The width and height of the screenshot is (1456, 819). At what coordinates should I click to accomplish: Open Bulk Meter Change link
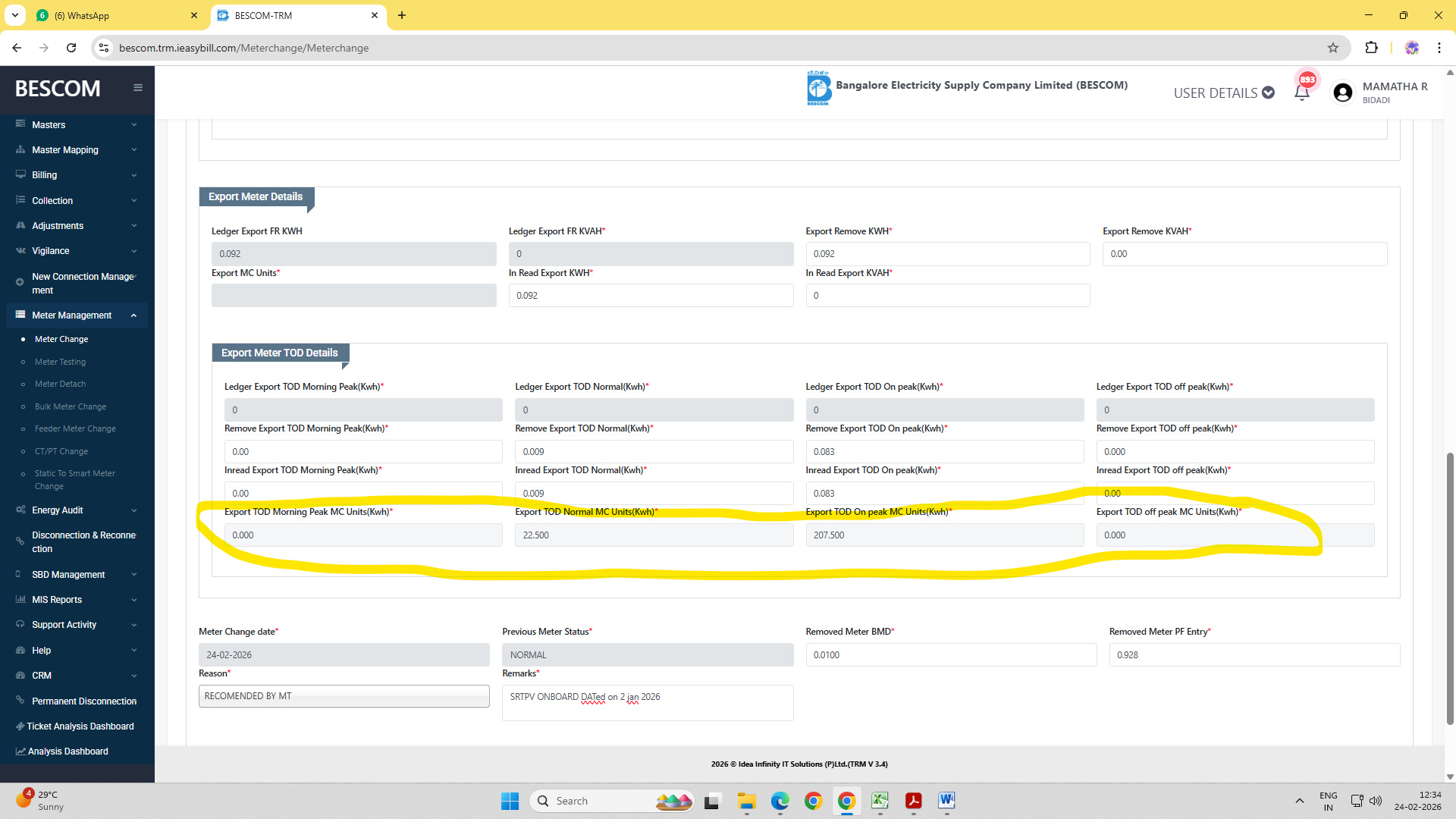(x=71, y=406)
